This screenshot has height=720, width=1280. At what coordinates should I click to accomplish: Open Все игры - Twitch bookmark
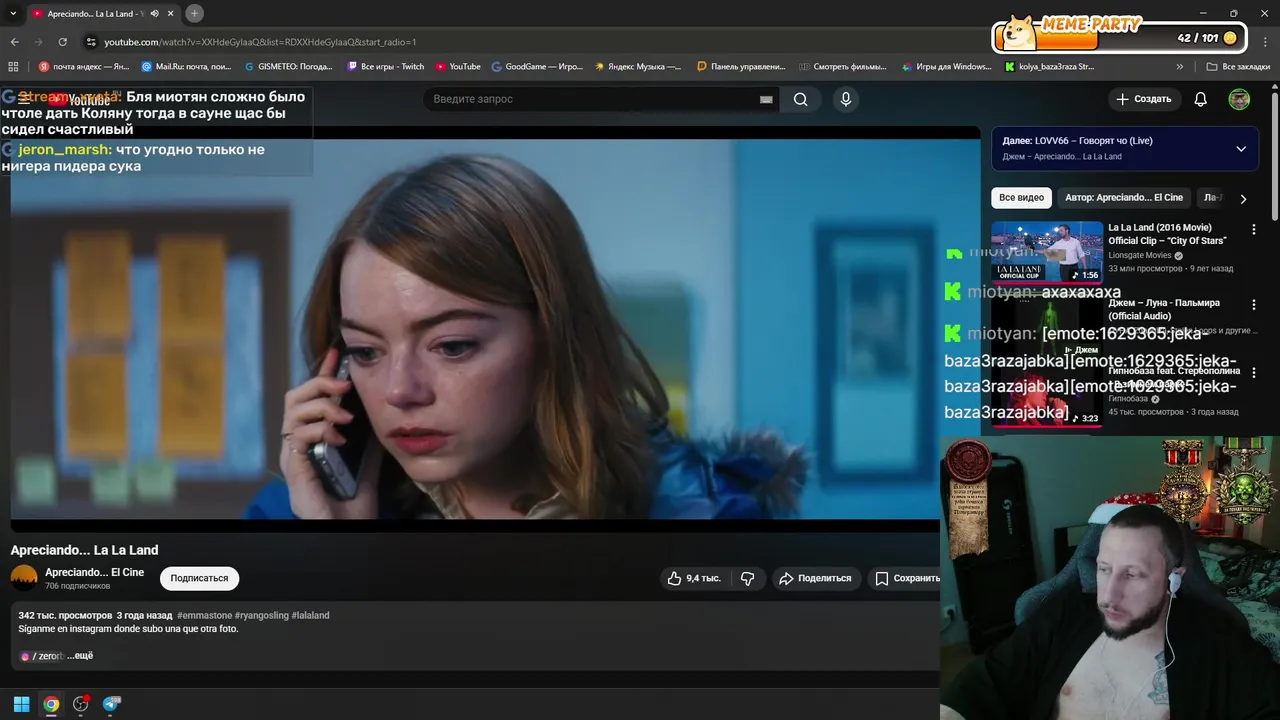385,67
